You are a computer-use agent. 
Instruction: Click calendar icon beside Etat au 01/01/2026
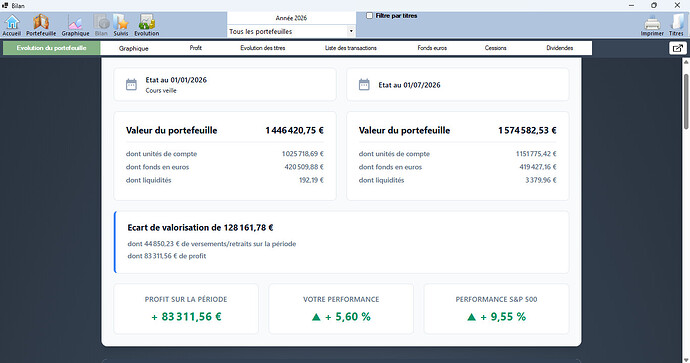[131, 84]
